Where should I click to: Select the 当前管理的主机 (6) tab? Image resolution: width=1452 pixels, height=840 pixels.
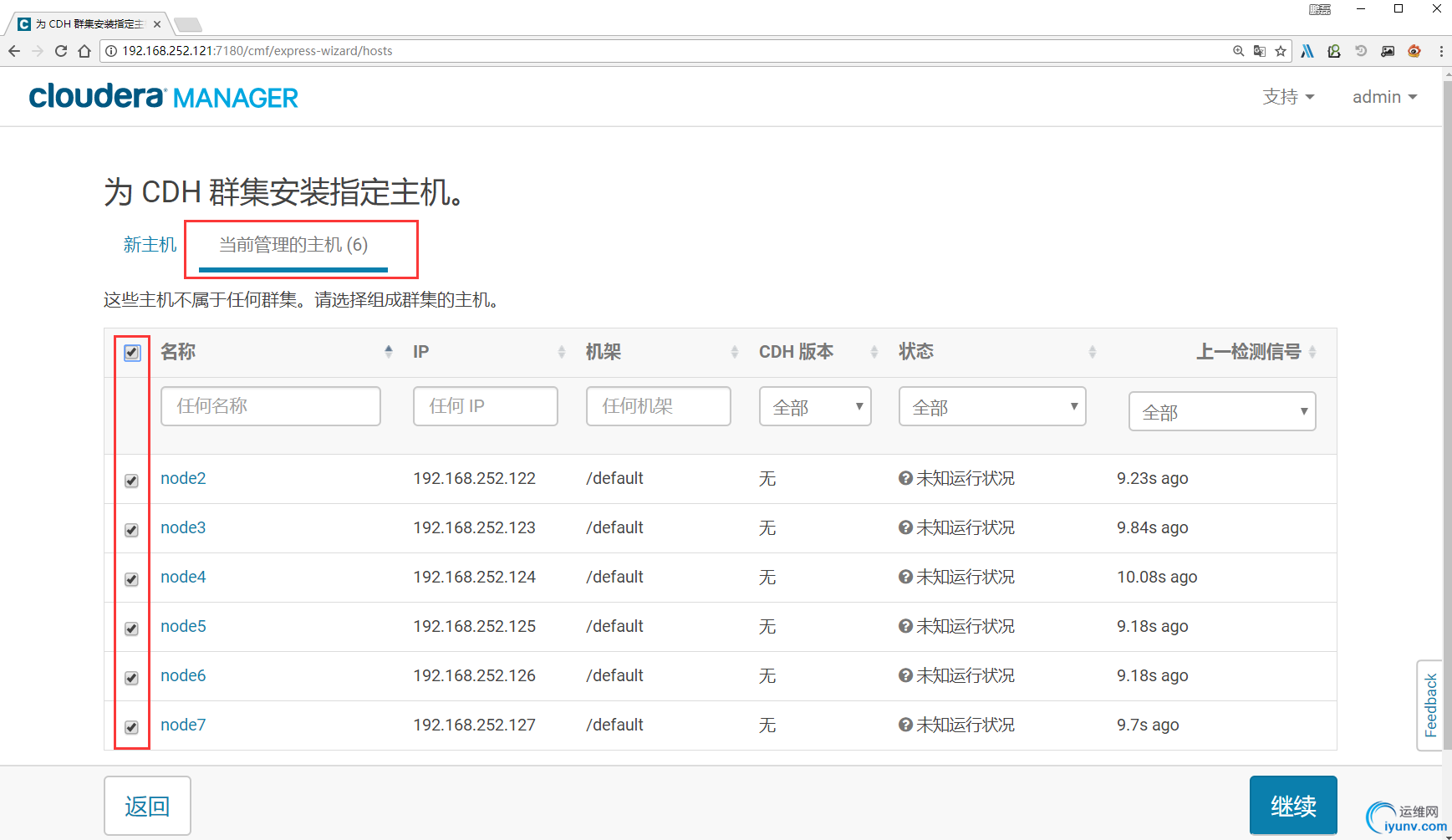293,245
